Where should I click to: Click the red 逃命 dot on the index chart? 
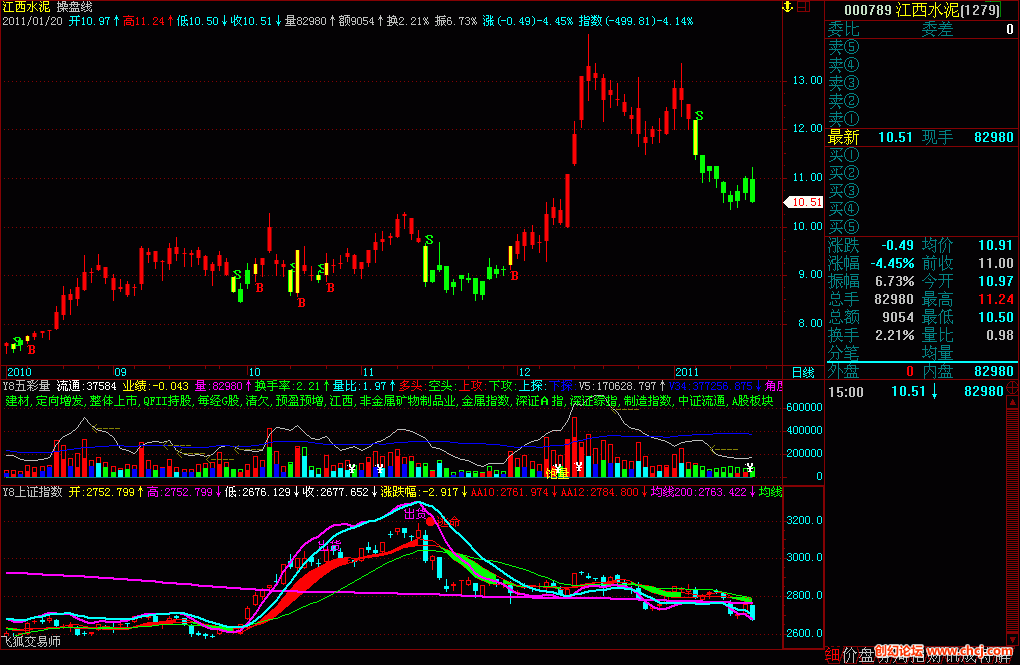pyautogui.click(x=430, y=522)
